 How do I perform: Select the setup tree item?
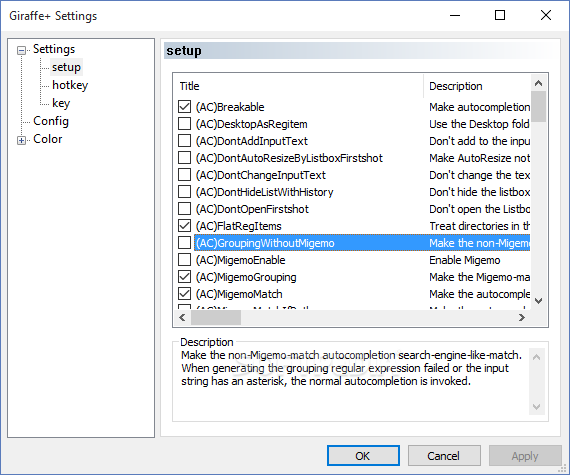point(66,67)
